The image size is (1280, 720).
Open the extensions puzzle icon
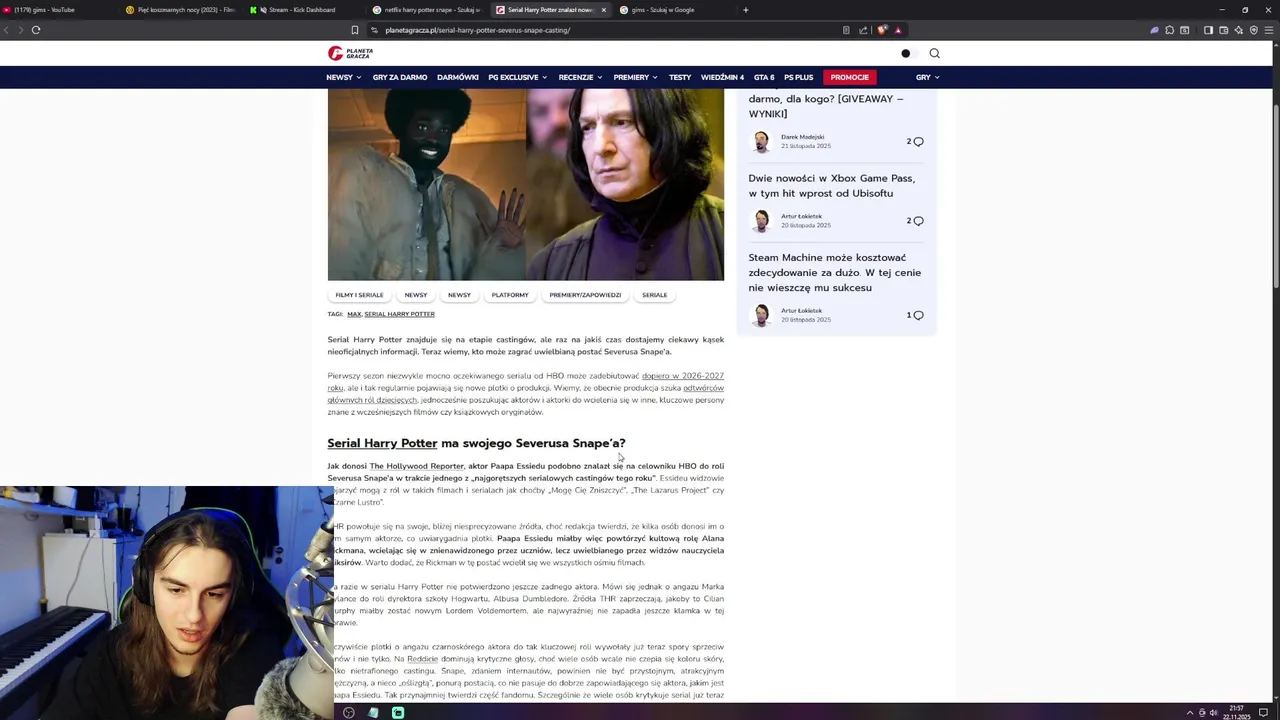tap(1170, 30)
